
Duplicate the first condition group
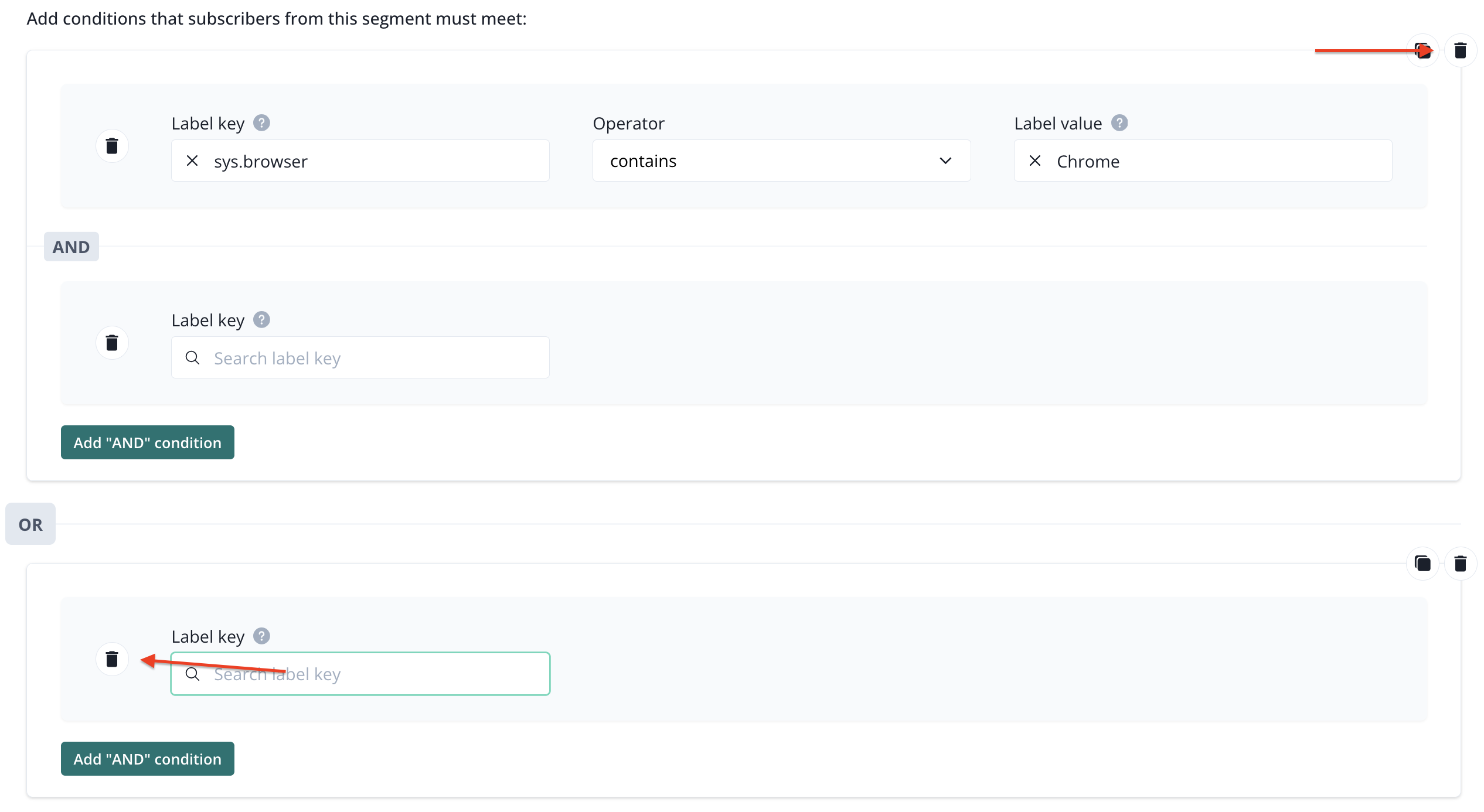(1422, 51)
